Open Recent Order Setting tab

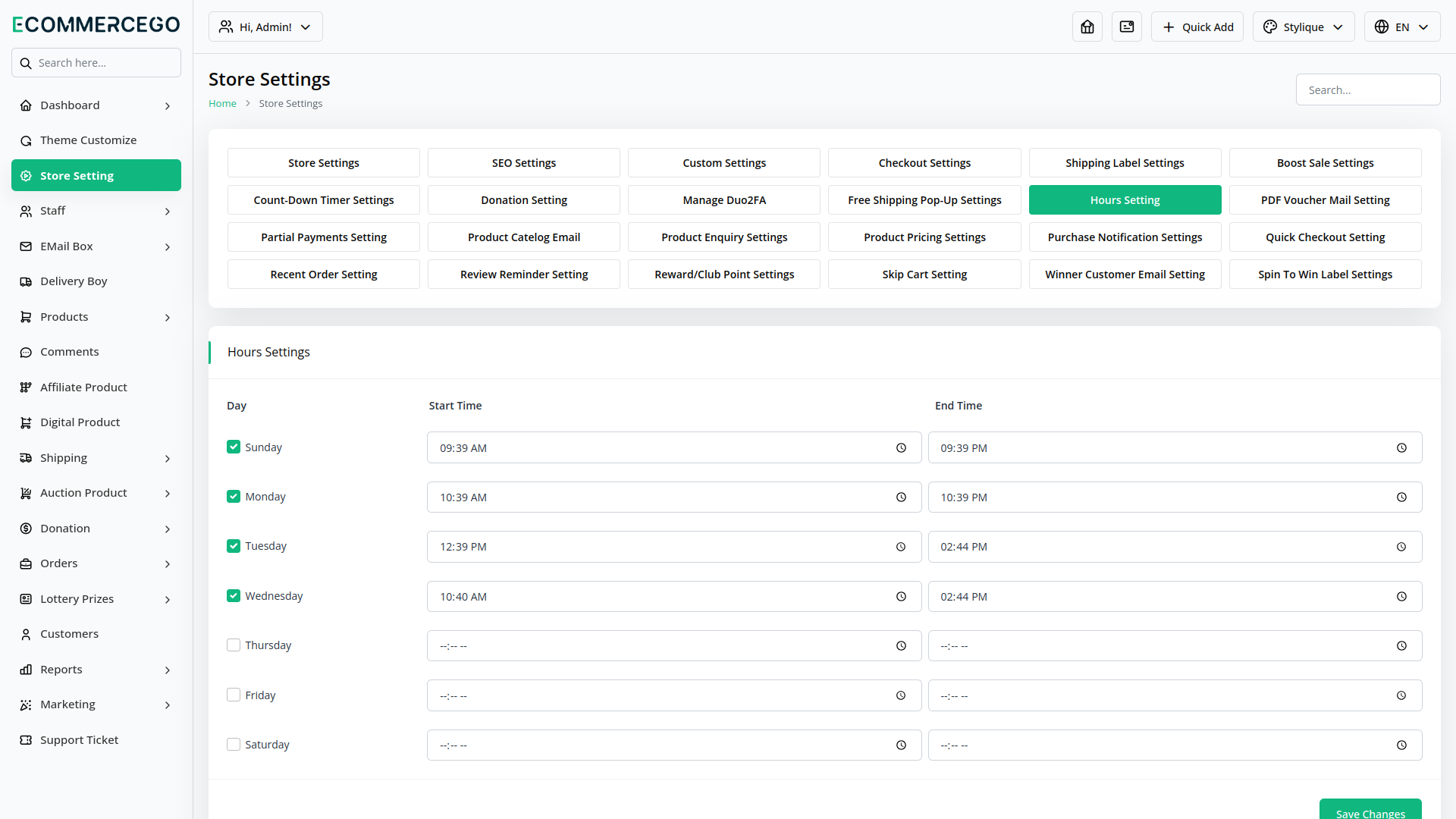pos(324,275)
